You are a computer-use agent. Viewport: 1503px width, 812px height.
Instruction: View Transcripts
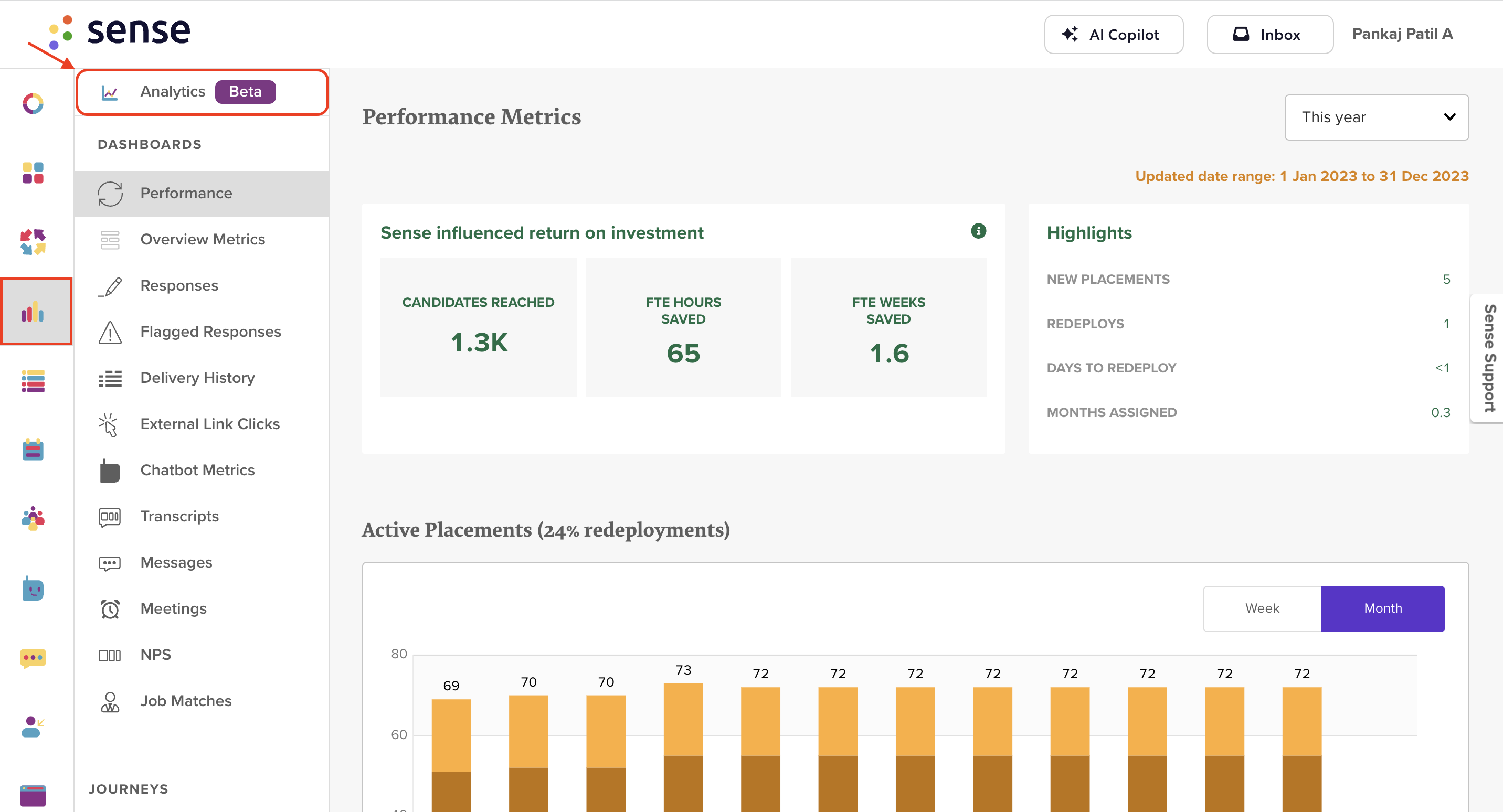(202, 516)
